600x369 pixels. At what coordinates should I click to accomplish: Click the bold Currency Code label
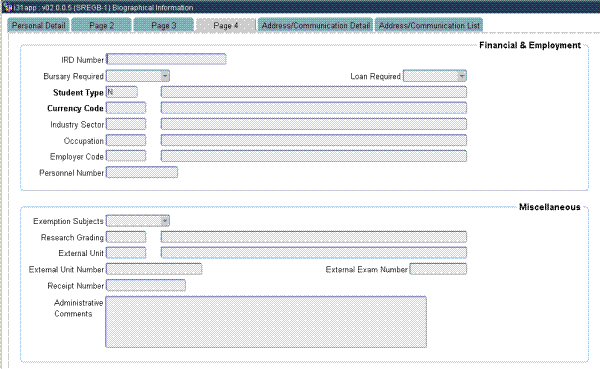pos(75,108)
